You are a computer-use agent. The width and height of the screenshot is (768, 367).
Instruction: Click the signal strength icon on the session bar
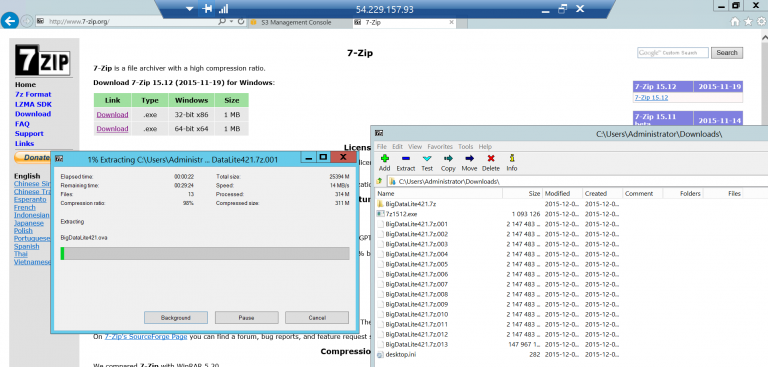click(x=223, y=9)
